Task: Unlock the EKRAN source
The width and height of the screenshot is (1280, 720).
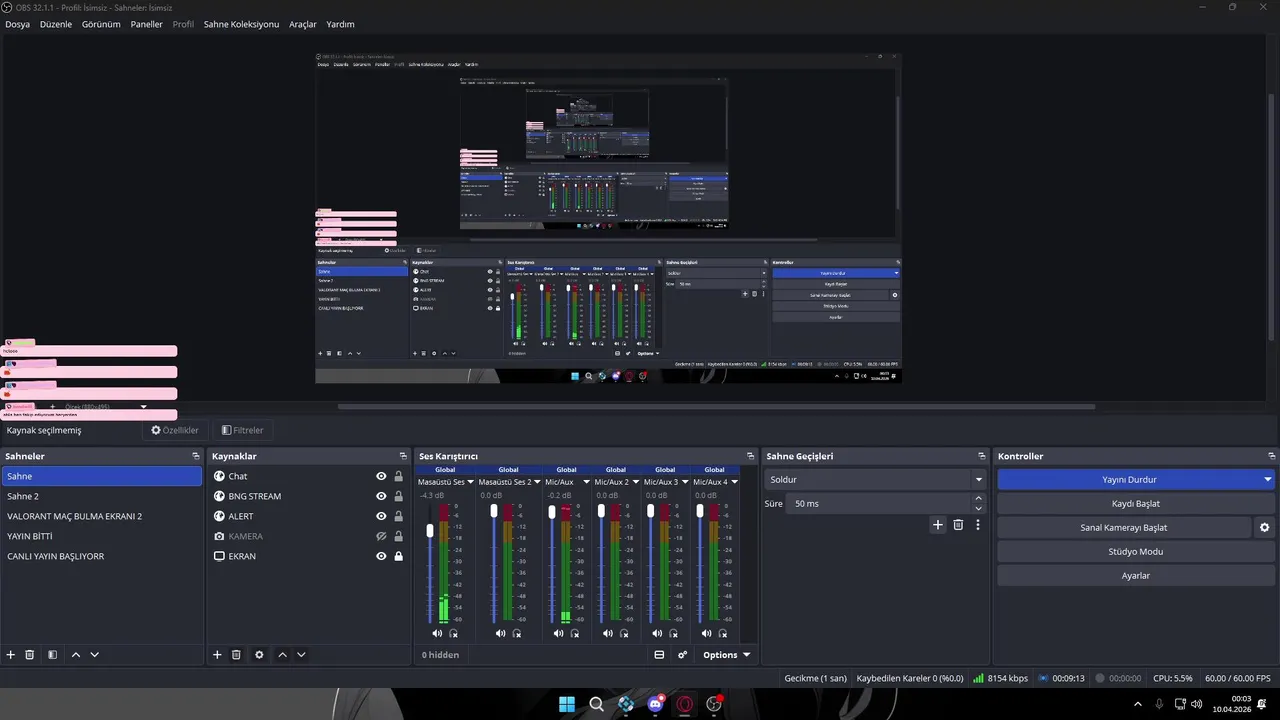Action: coord(399,556)
